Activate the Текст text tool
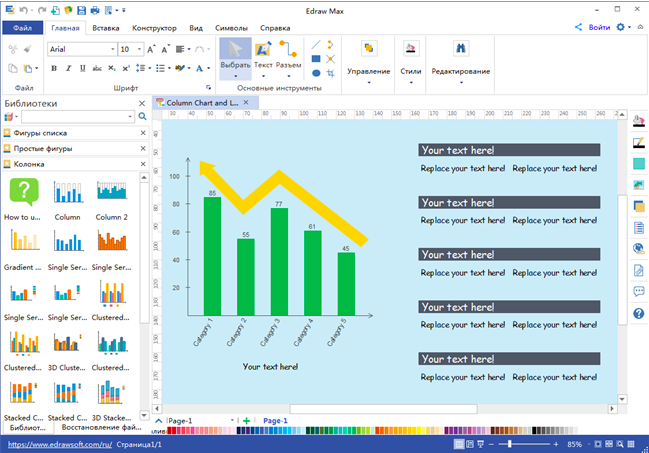 click(x=263, y=53)
